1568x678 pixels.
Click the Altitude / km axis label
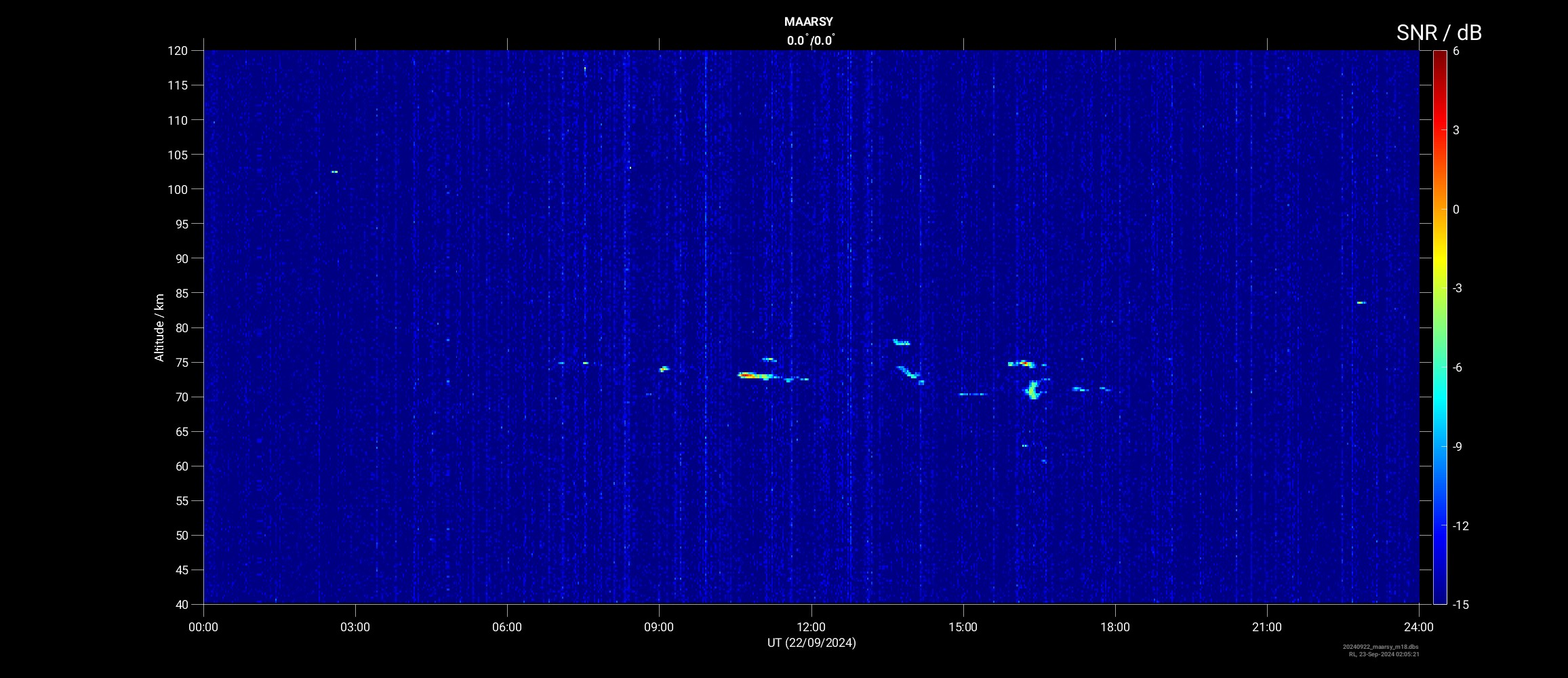click(159, 327)
